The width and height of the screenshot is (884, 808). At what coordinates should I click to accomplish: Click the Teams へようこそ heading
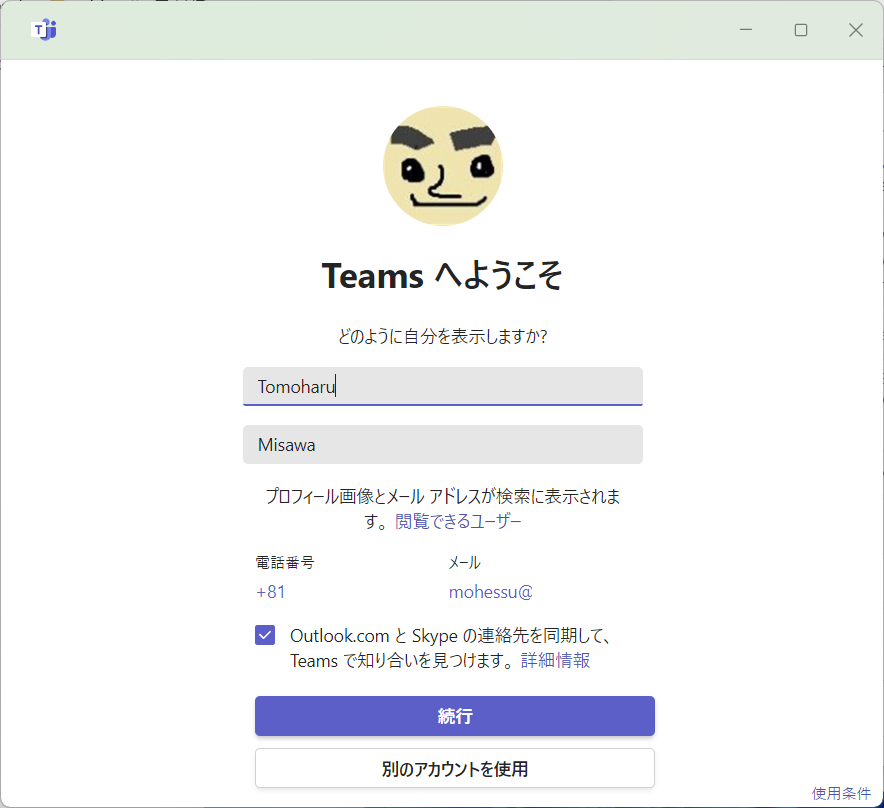click(442, 276)
